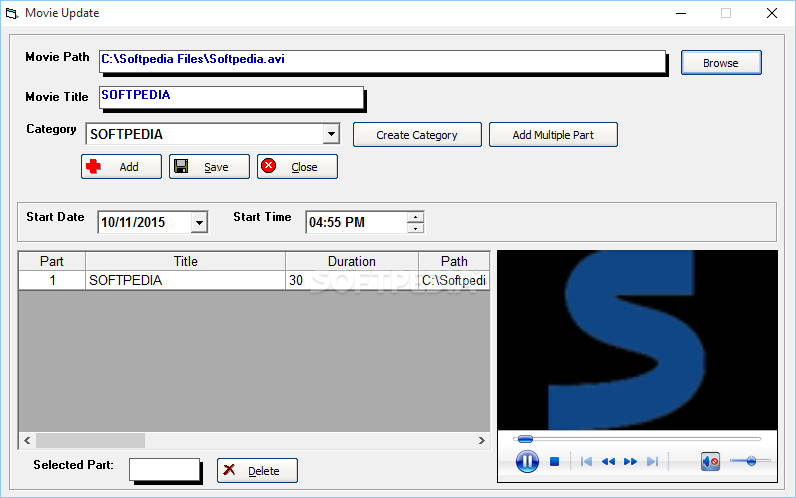Click Add button with red cross
This screenshot has width=796, height=498.
(121, 167)
